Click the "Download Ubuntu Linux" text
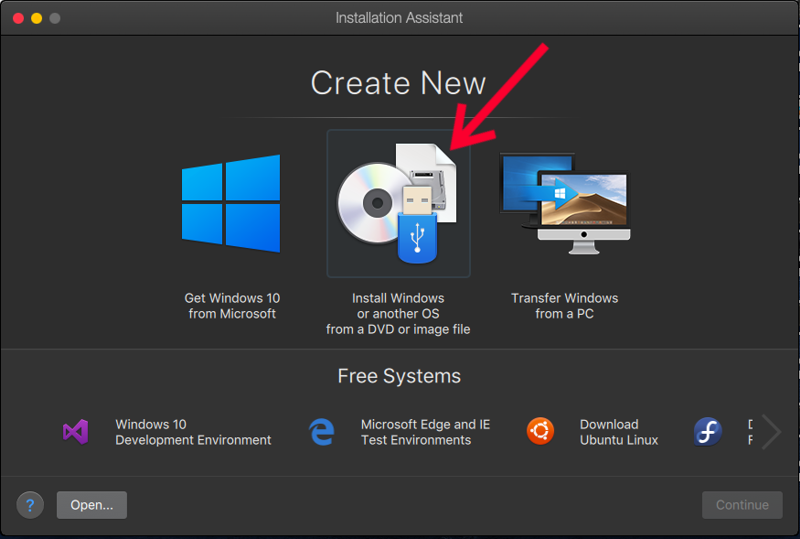The image size is (800, 539). tap(618, 432)
